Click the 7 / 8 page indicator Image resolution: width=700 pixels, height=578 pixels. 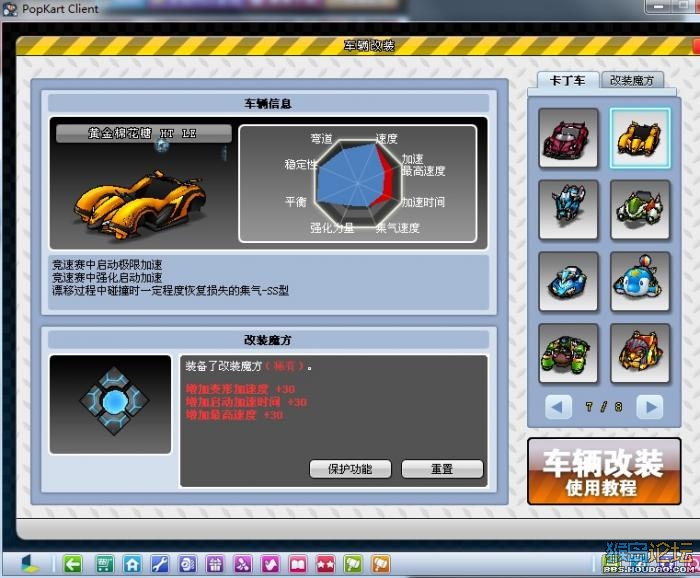(x=604, y=407)
